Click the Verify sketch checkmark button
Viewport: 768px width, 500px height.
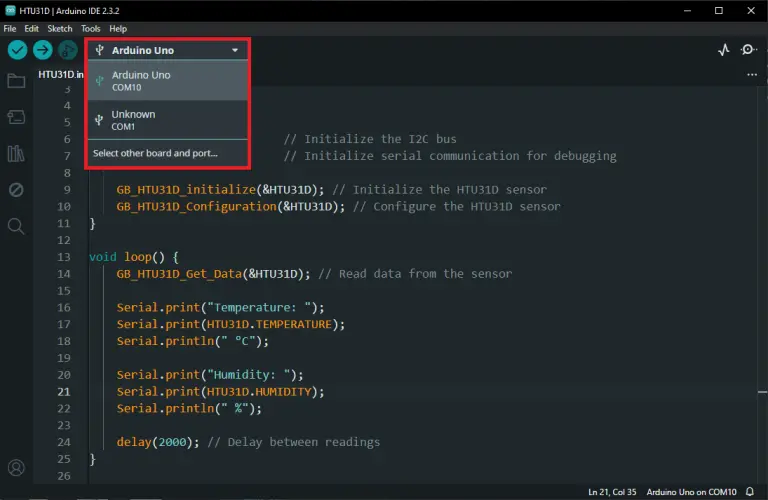(18, 50)
